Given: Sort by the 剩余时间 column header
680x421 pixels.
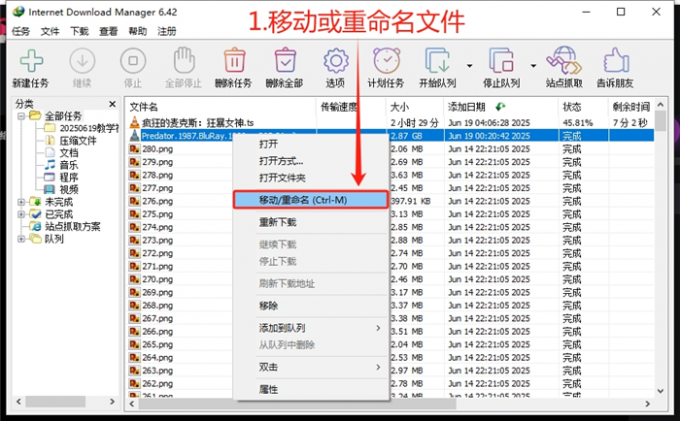Looking at the screenshot, I should 631,107.
